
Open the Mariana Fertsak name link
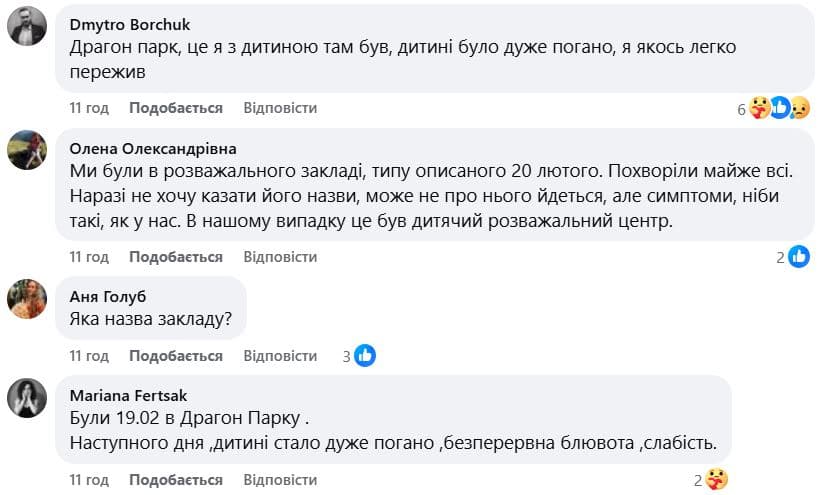[x=126, y=395]
